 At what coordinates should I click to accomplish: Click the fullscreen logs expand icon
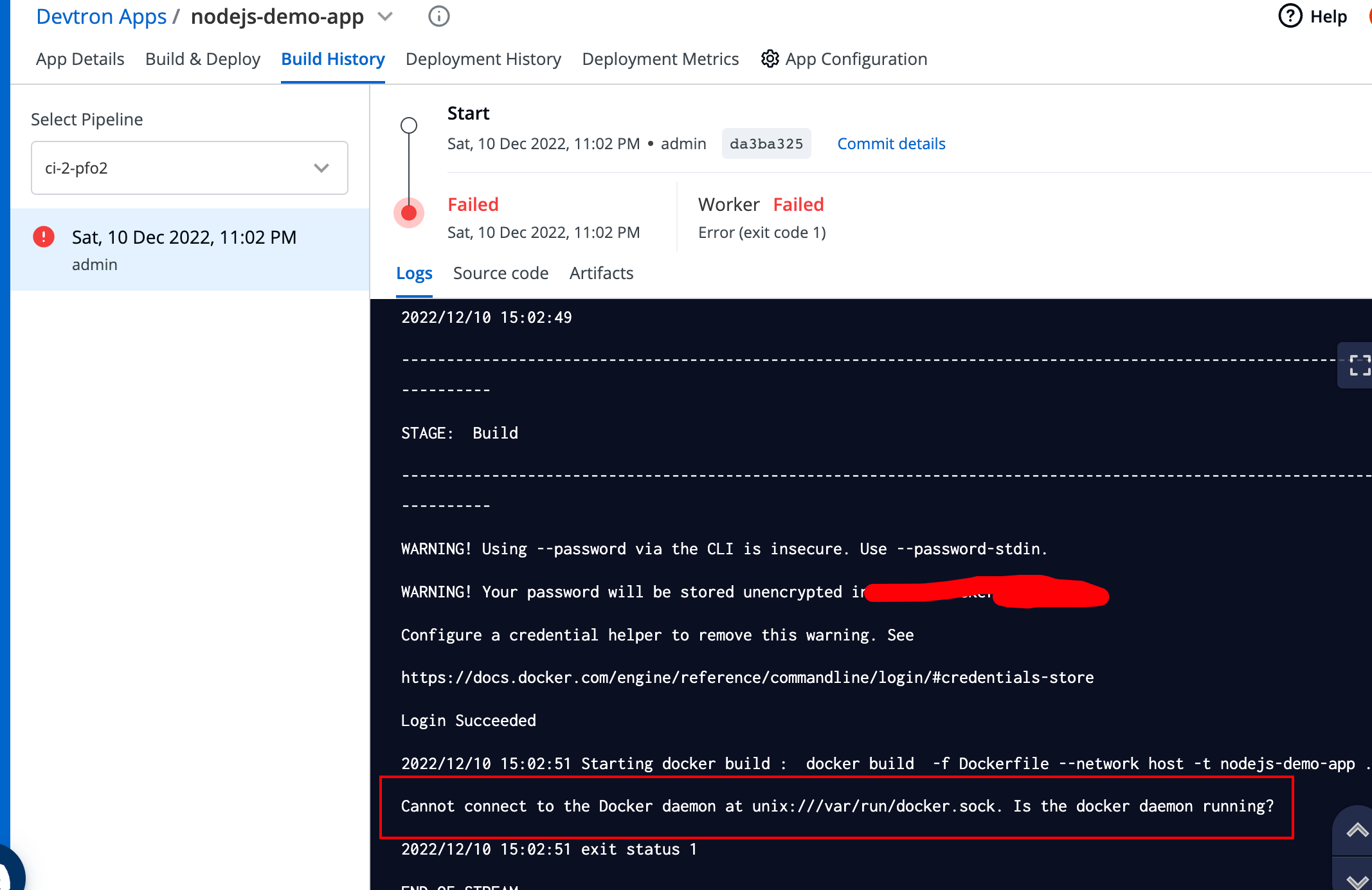pyautogui.click(x=1359, y=365)
